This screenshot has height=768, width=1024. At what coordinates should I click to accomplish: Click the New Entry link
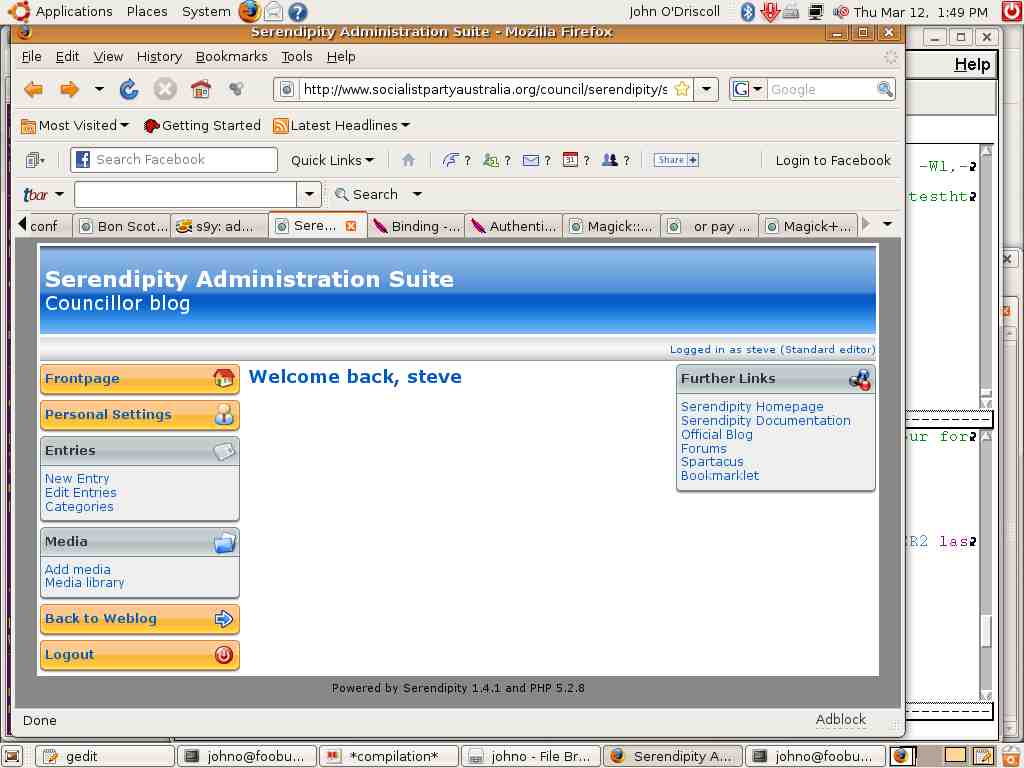(x=77, y=478)
